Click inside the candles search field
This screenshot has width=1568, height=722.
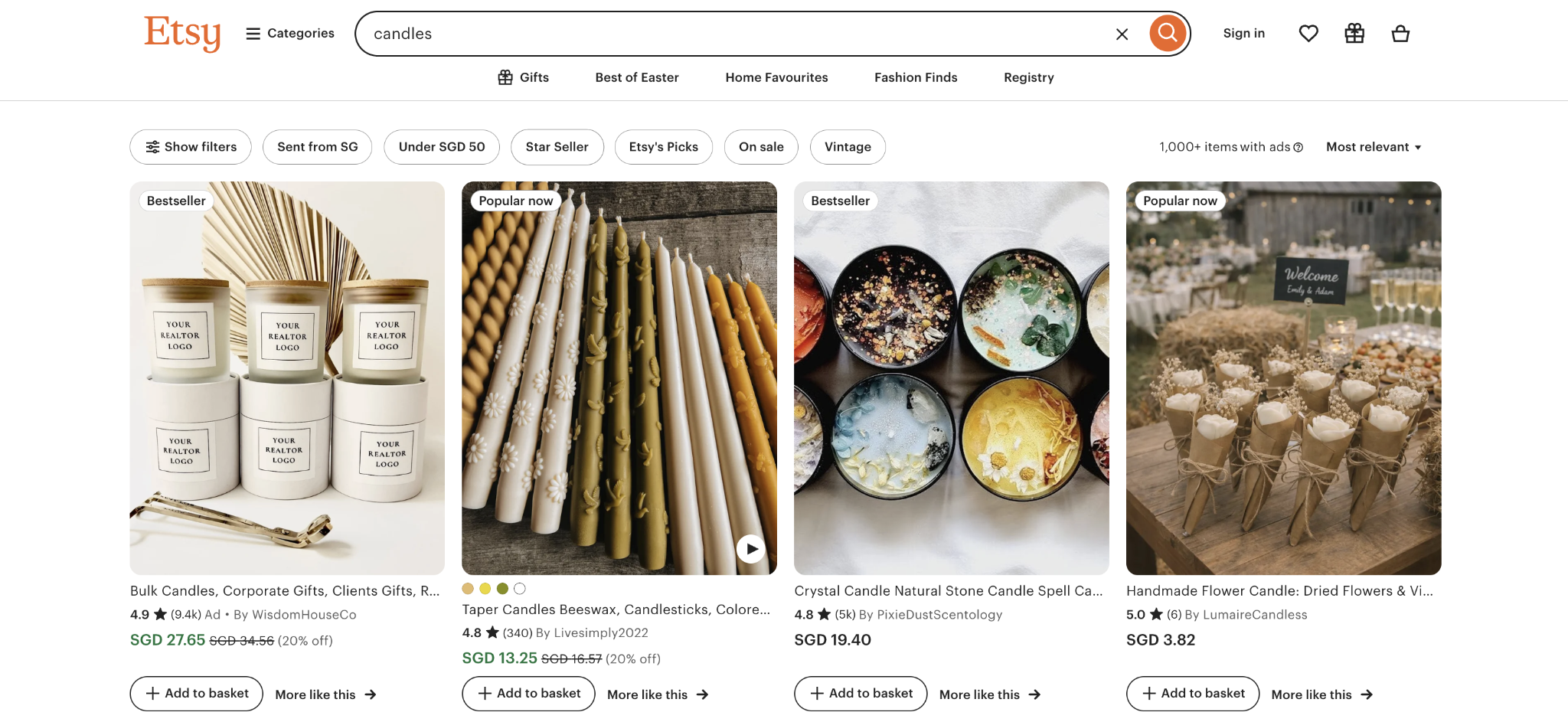pos(689,33)
